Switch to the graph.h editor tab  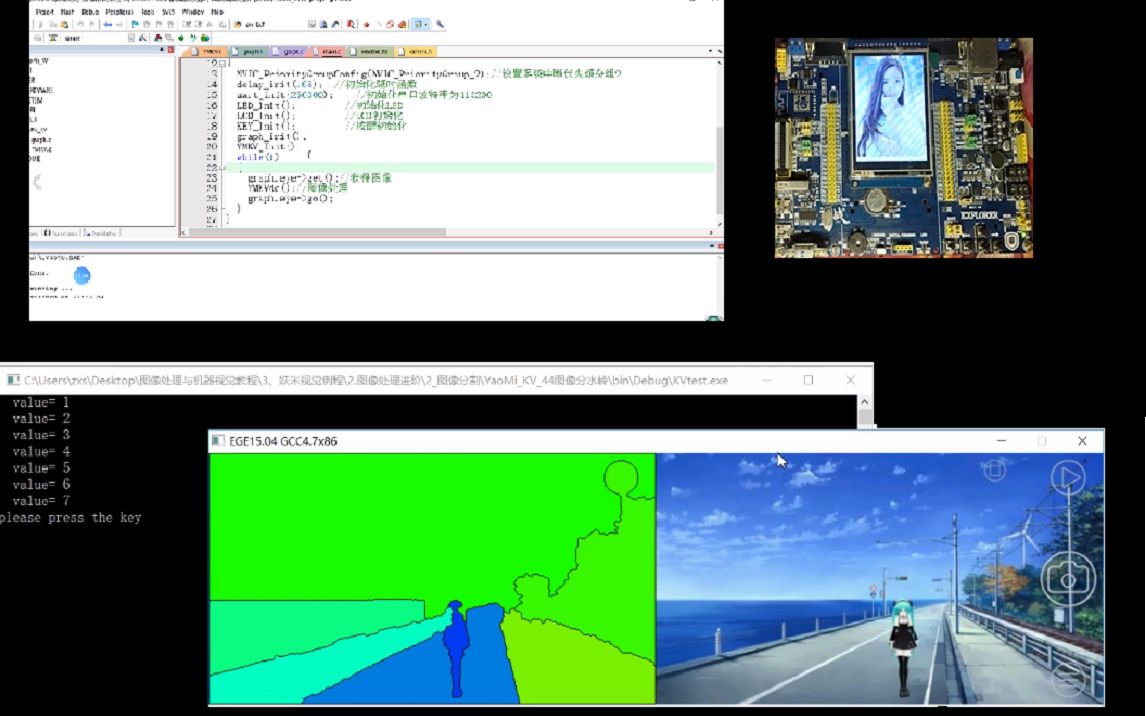point(249,51)
